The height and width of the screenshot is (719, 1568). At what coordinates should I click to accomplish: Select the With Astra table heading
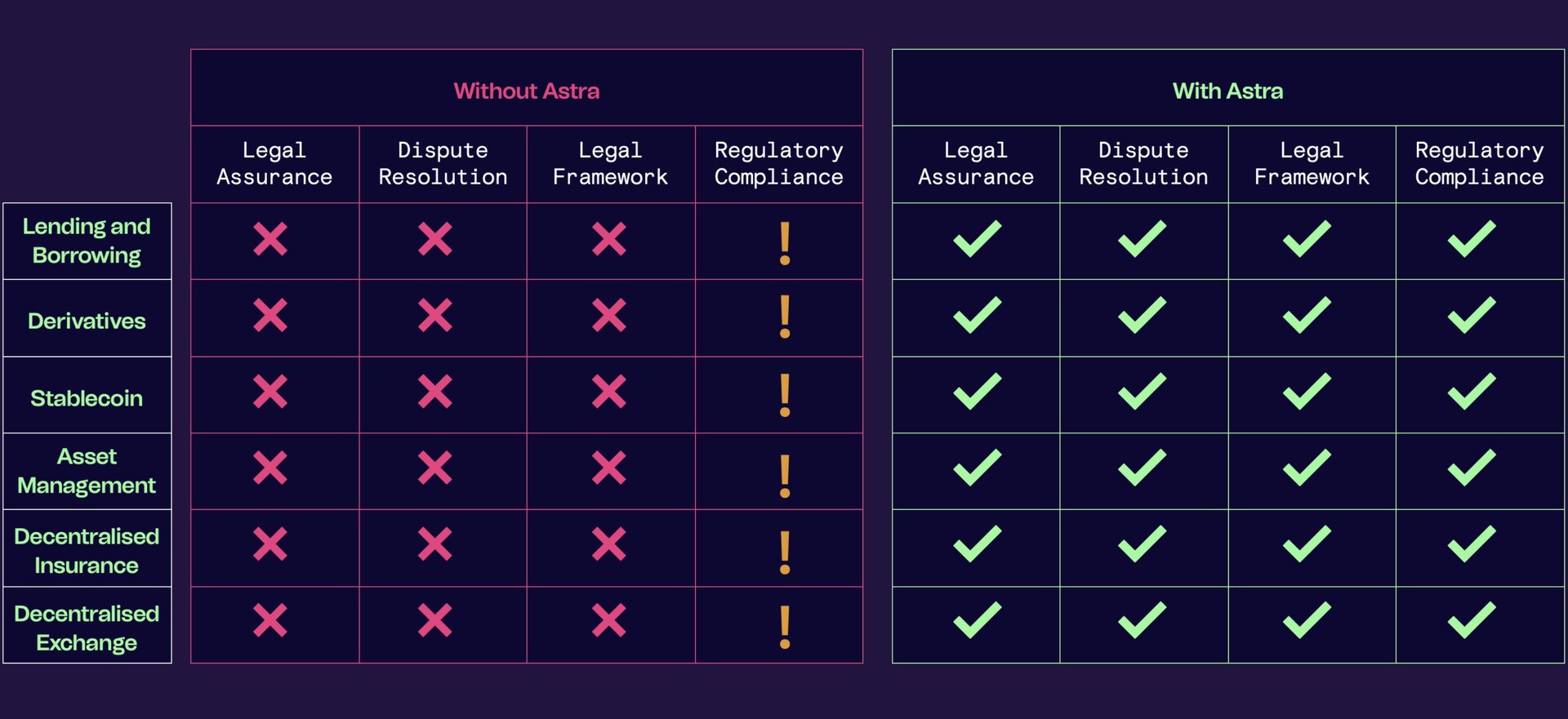point(1227,91)
